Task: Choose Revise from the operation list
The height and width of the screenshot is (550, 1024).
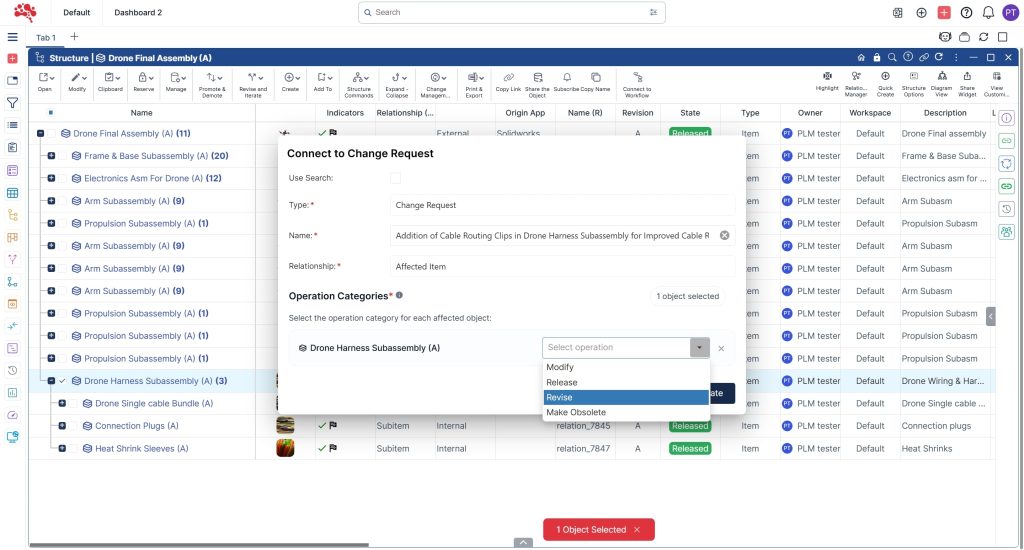Action: click(626, 397)
